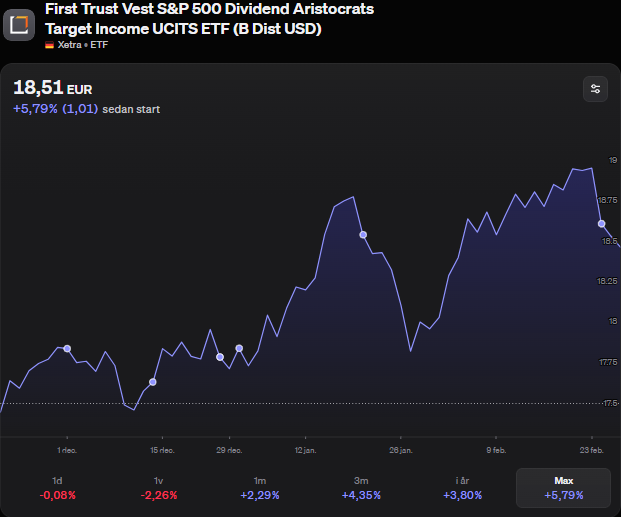Click the chart marker just after 29 dec.
This screenshot has height=517, width=621.
[x=239, y=348]
